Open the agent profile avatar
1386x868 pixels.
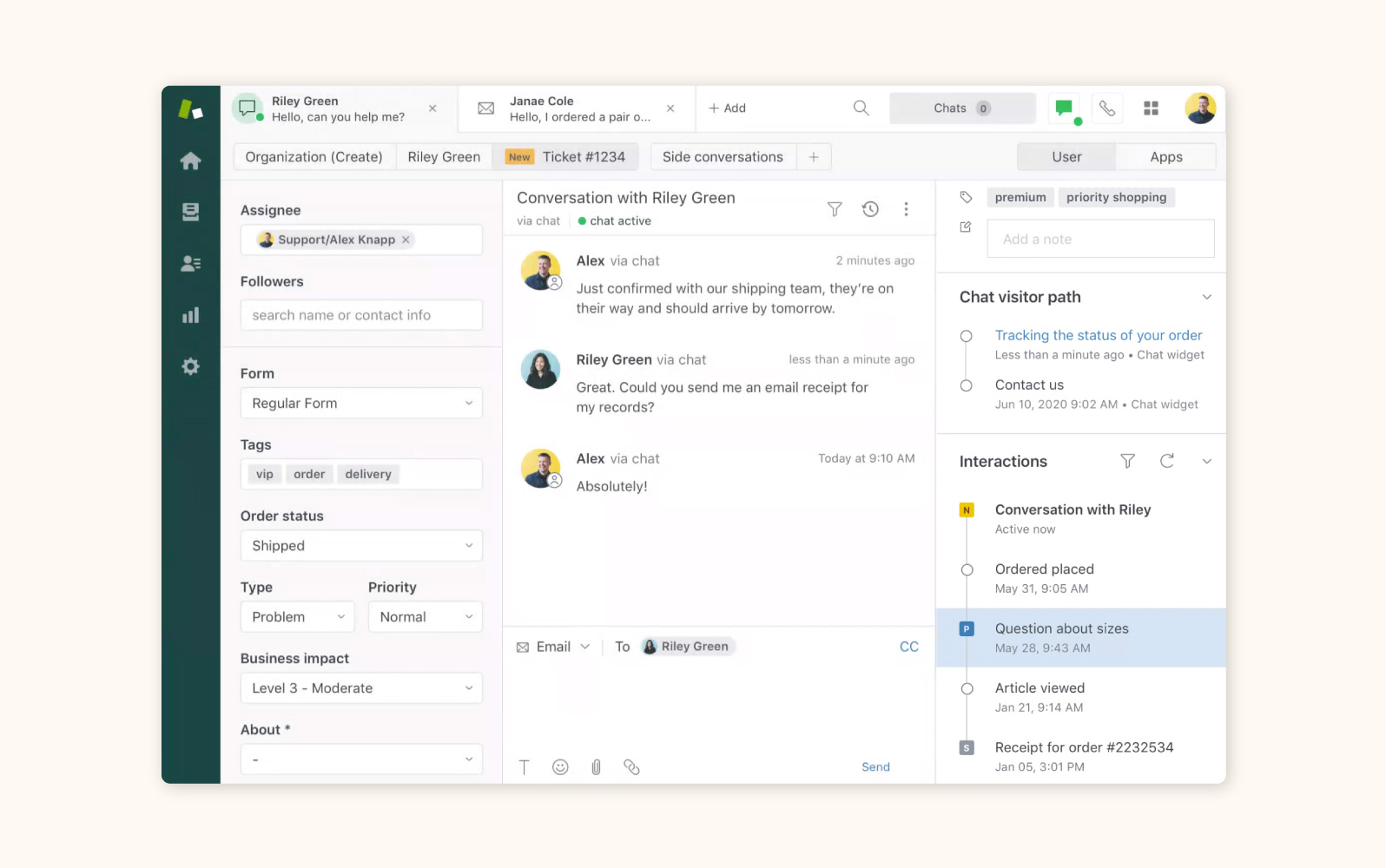pos(1200,108)
